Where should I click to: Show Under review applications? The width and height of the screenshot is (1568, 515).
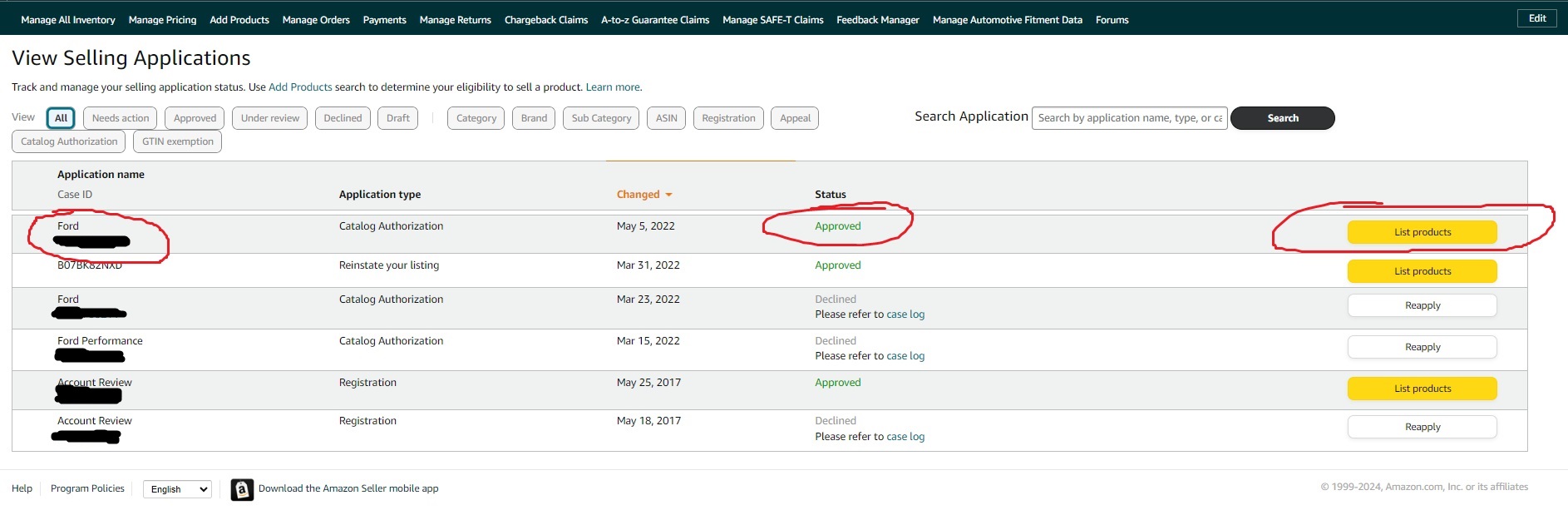point(270,118)
